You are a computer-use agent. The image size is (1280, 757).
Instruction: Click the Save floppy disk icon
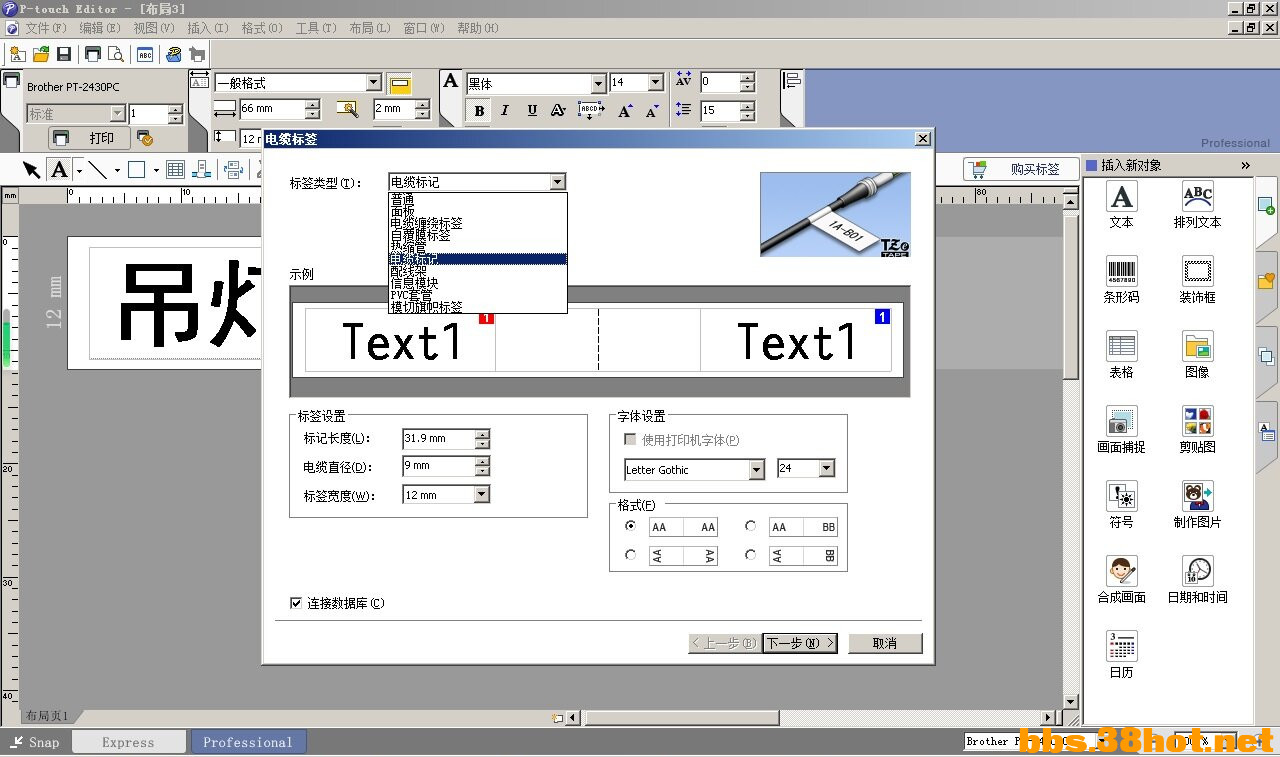coord(64,54)
